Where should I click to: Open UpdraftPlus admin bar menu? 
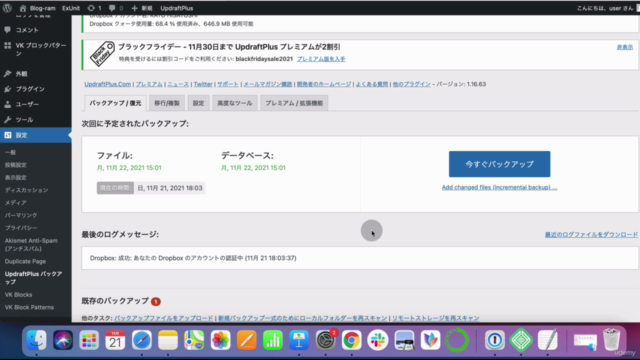(x=176, y=8)
